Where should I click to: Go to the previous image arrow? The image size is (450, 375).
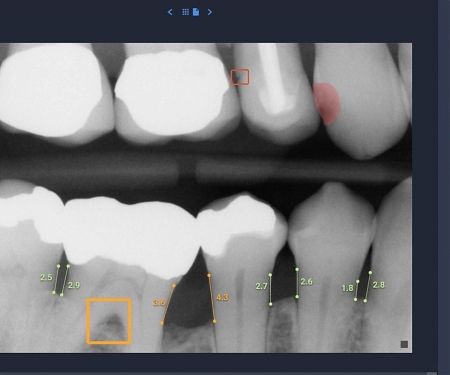pos(170,12)
